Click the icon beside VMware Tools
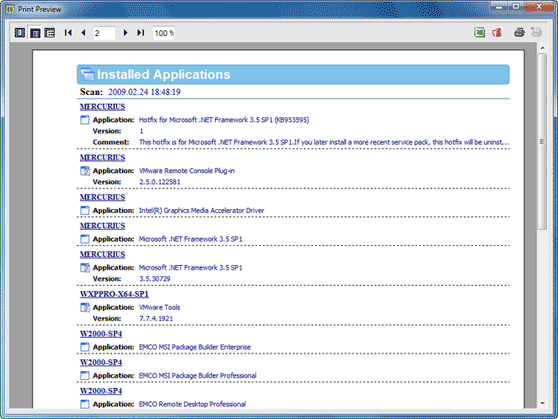 coord(85,307)
